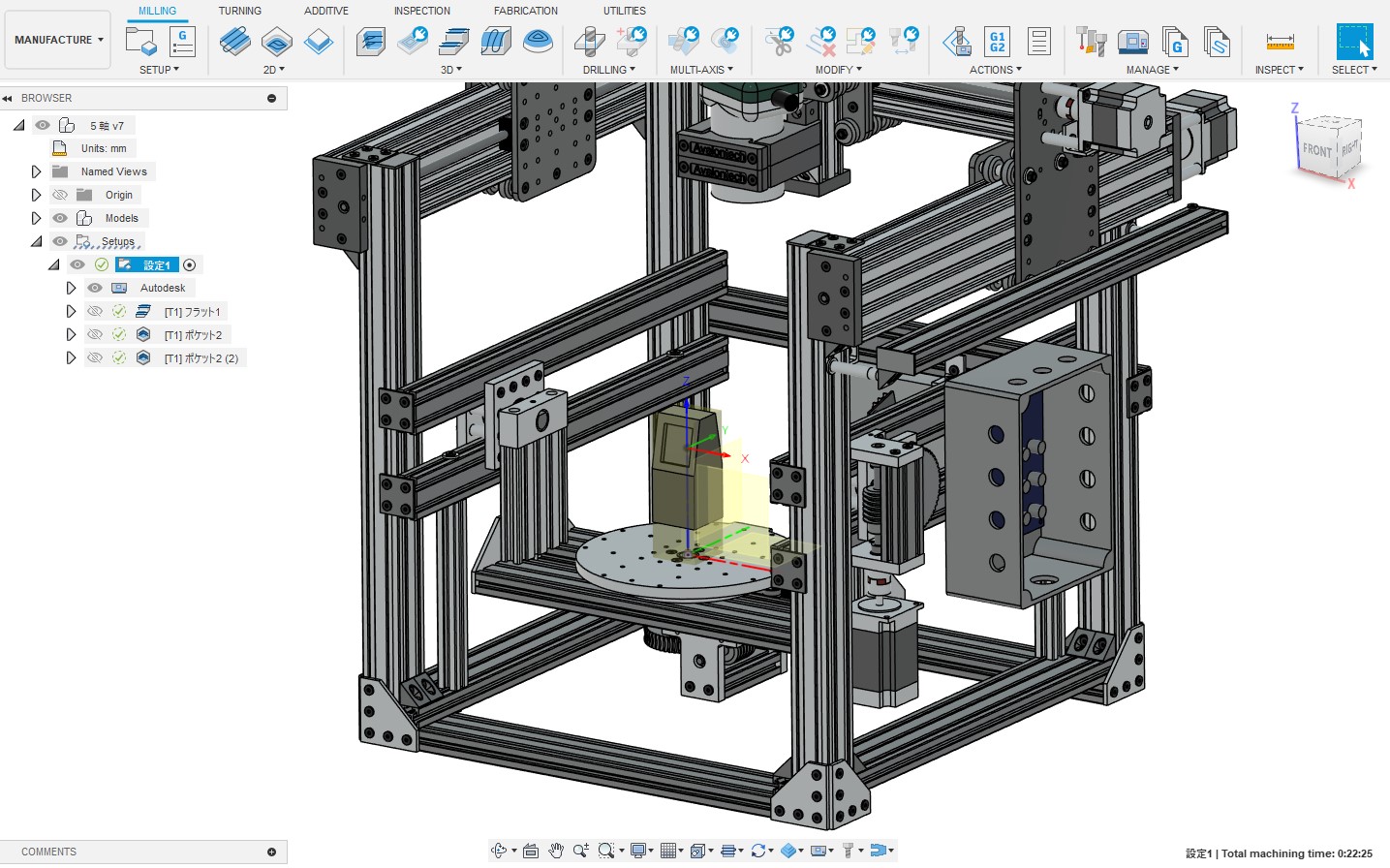Open the MODIFY dropdown menu
The height and width of the screenshot is (868, 1390).
[x=838, y=70]
